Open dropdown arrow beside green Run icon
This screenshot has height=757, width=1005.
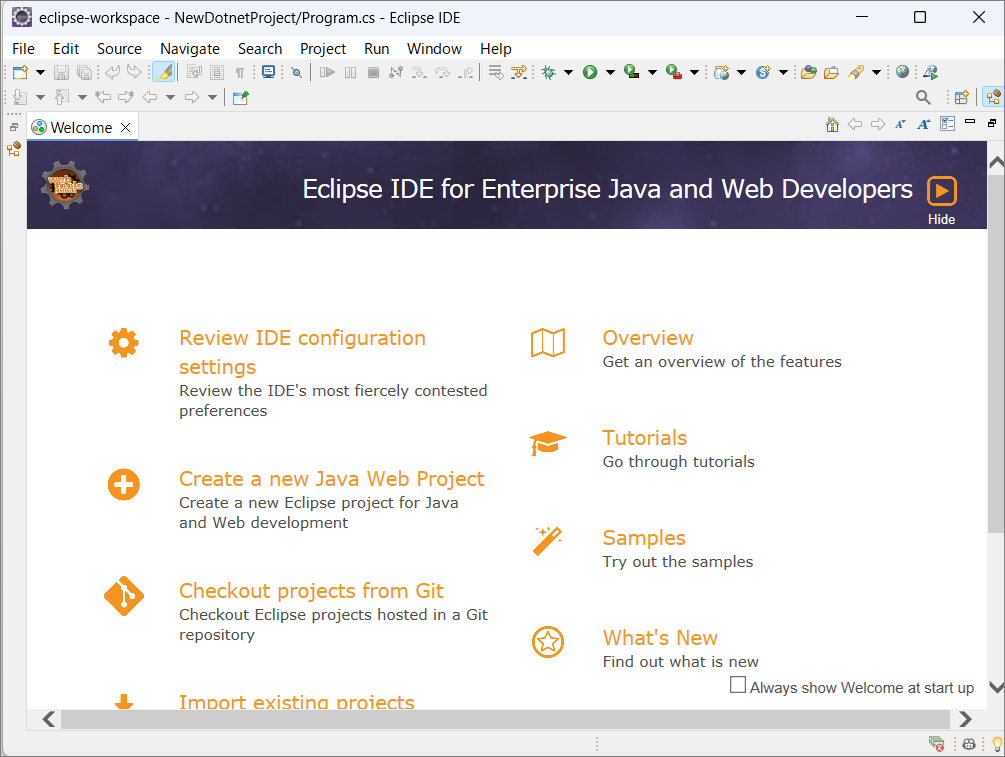tap(610, 72)
